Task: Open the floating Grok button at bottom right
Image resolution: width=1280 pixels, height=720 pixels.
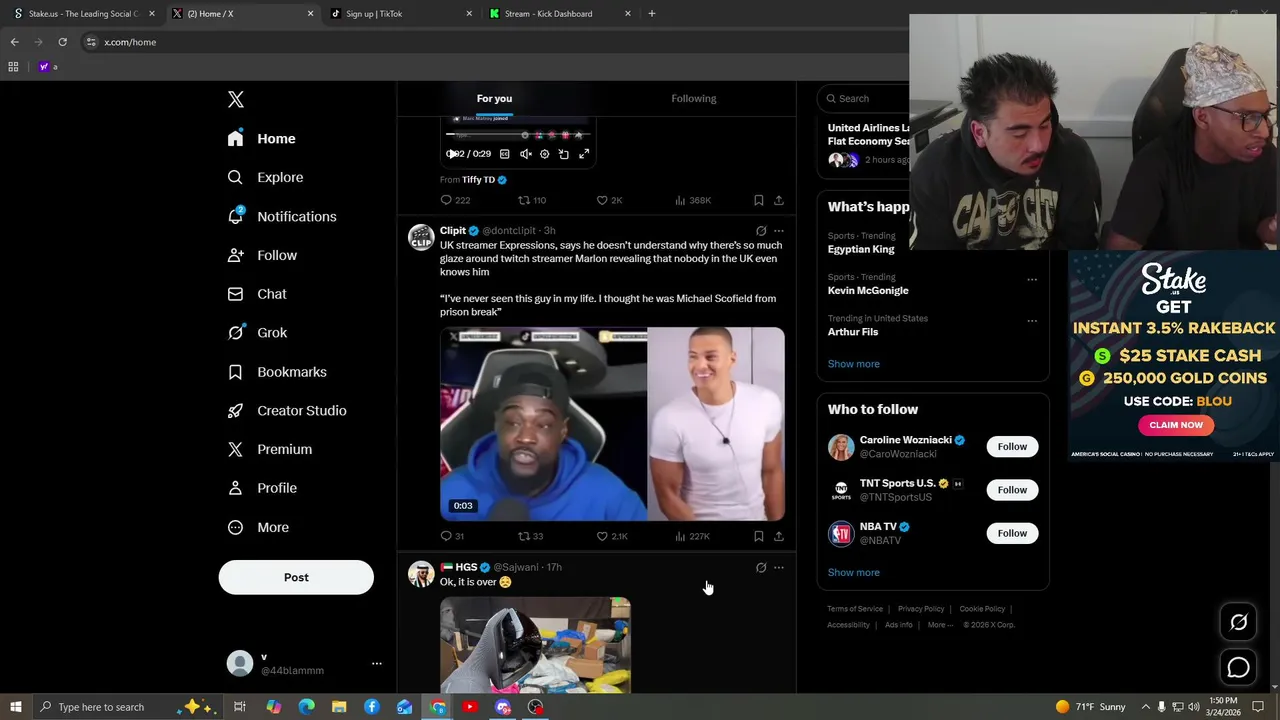Action: (x=1238, y=622)
